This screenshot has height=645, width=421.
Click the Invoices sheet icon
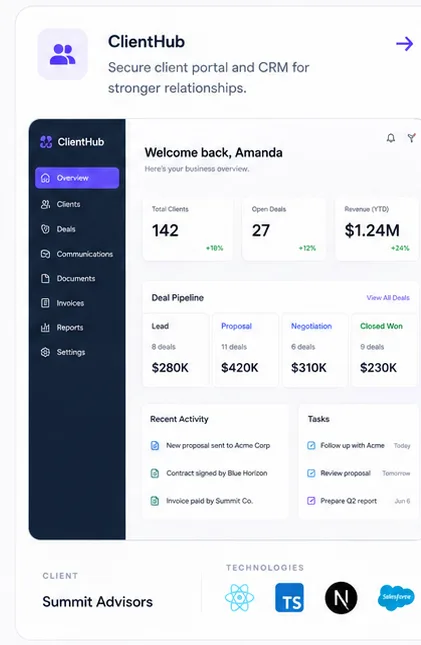[45, 303]
